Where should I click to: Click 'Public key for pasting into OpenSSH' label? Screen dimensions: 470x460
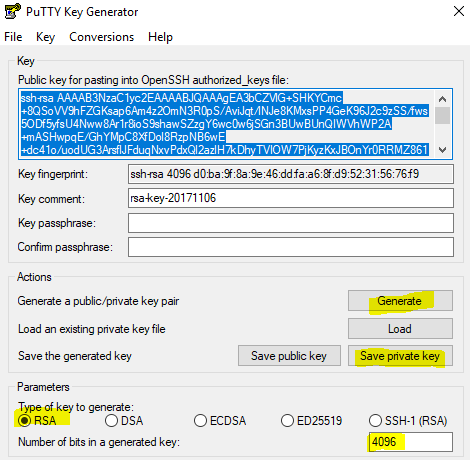[x=153, y=80]
